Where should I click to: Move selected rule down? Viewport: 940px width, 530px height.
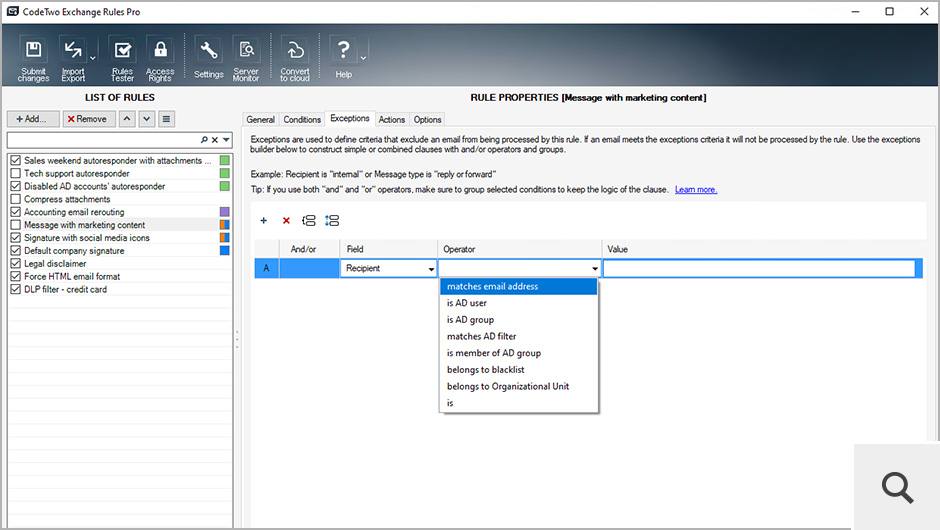tap(147, 119)
